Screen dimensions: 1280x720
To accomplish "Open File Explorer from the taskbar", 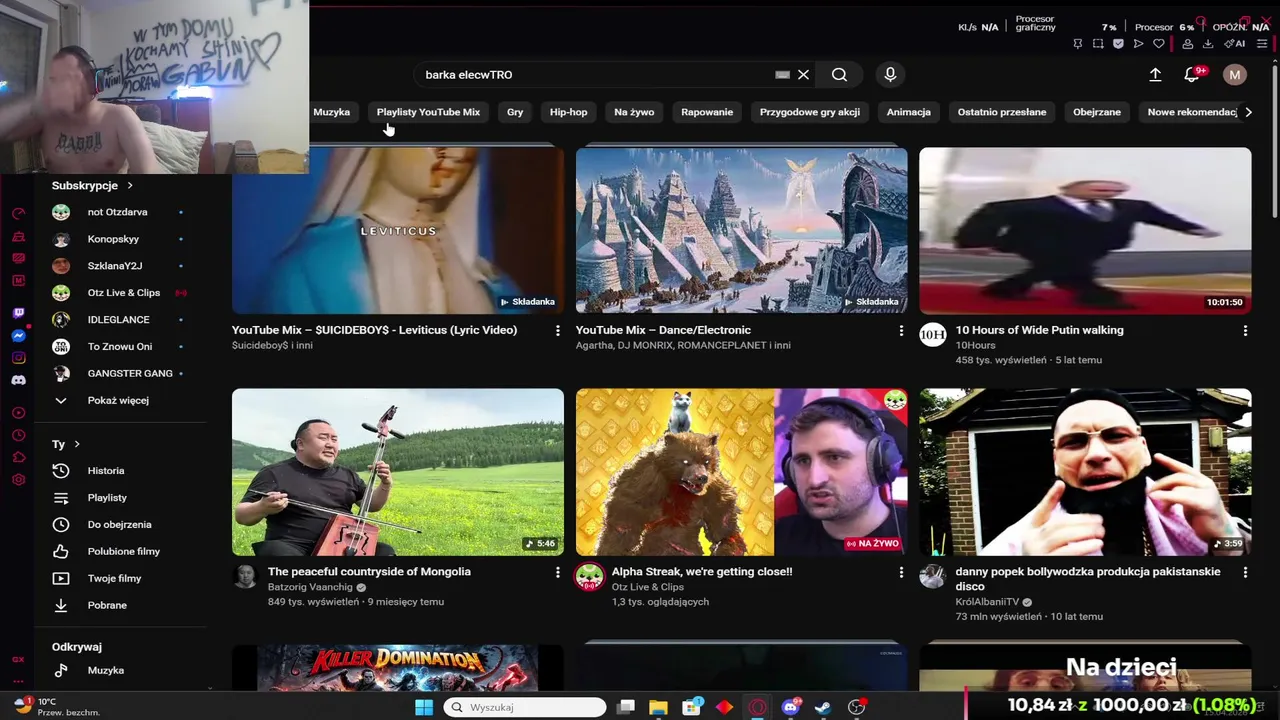I will coord(658,707).
